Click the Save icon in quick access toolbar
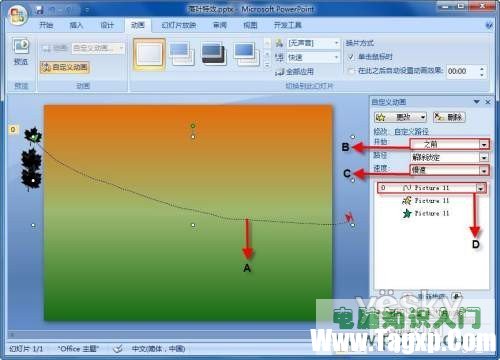500x360 pixels. pos(40,10)
